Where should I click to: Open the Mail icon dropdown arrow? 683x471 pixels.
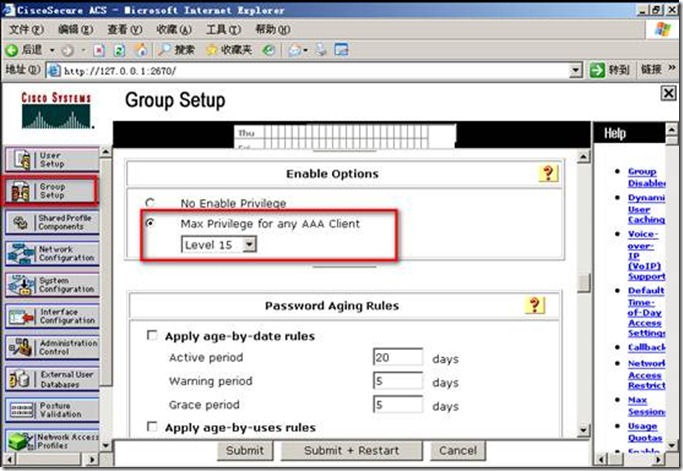(x=305, y=51)
